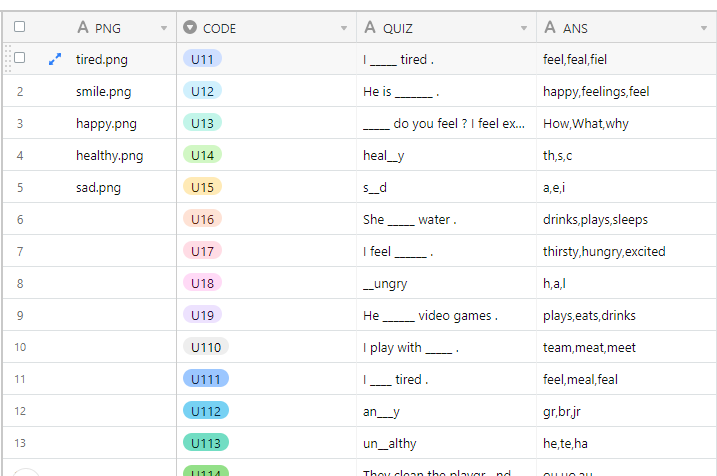Check the tired.png row checkbox

tap(19, 58)
